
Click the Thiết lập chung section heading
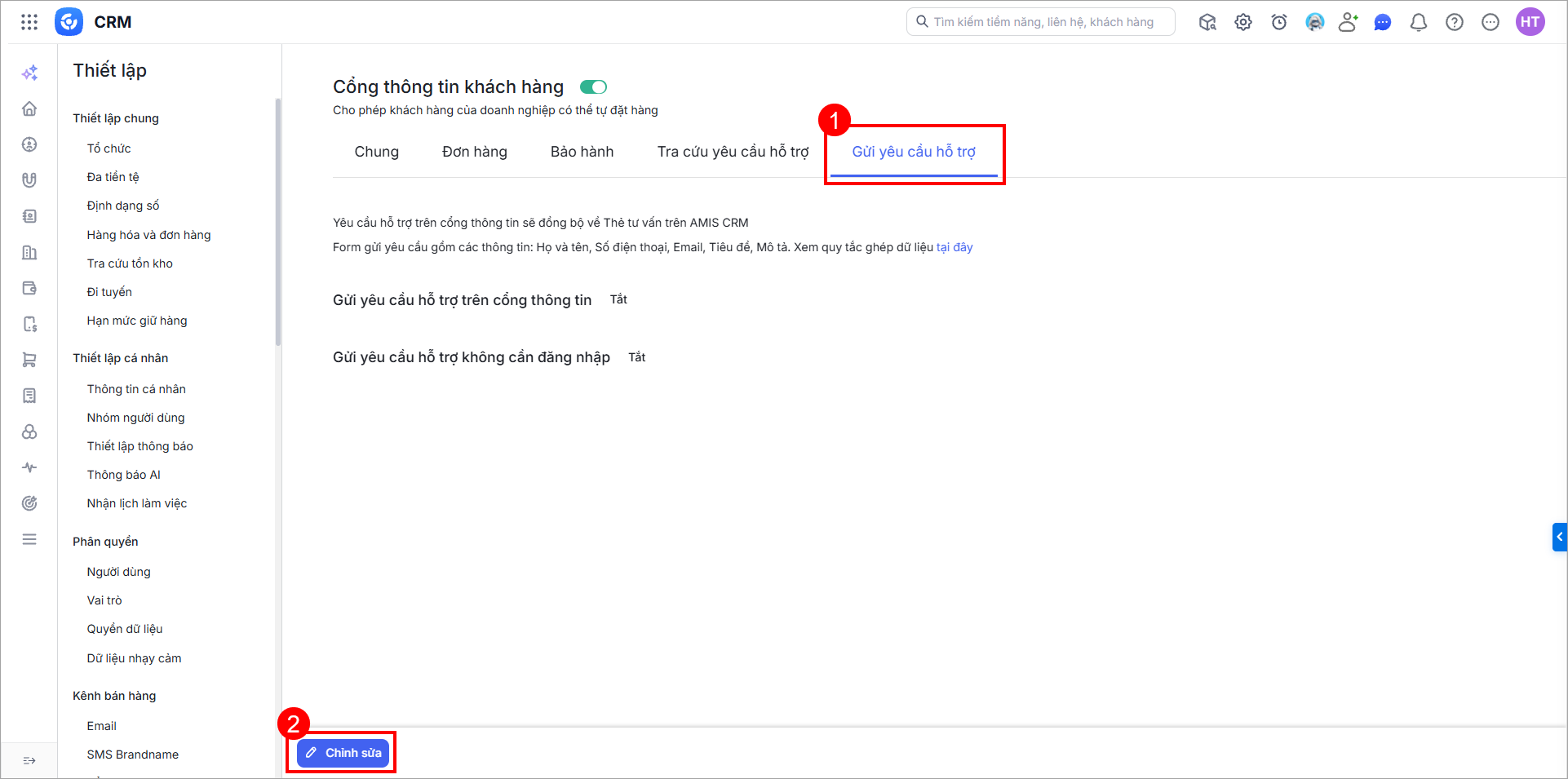click(x=116, y=118)
